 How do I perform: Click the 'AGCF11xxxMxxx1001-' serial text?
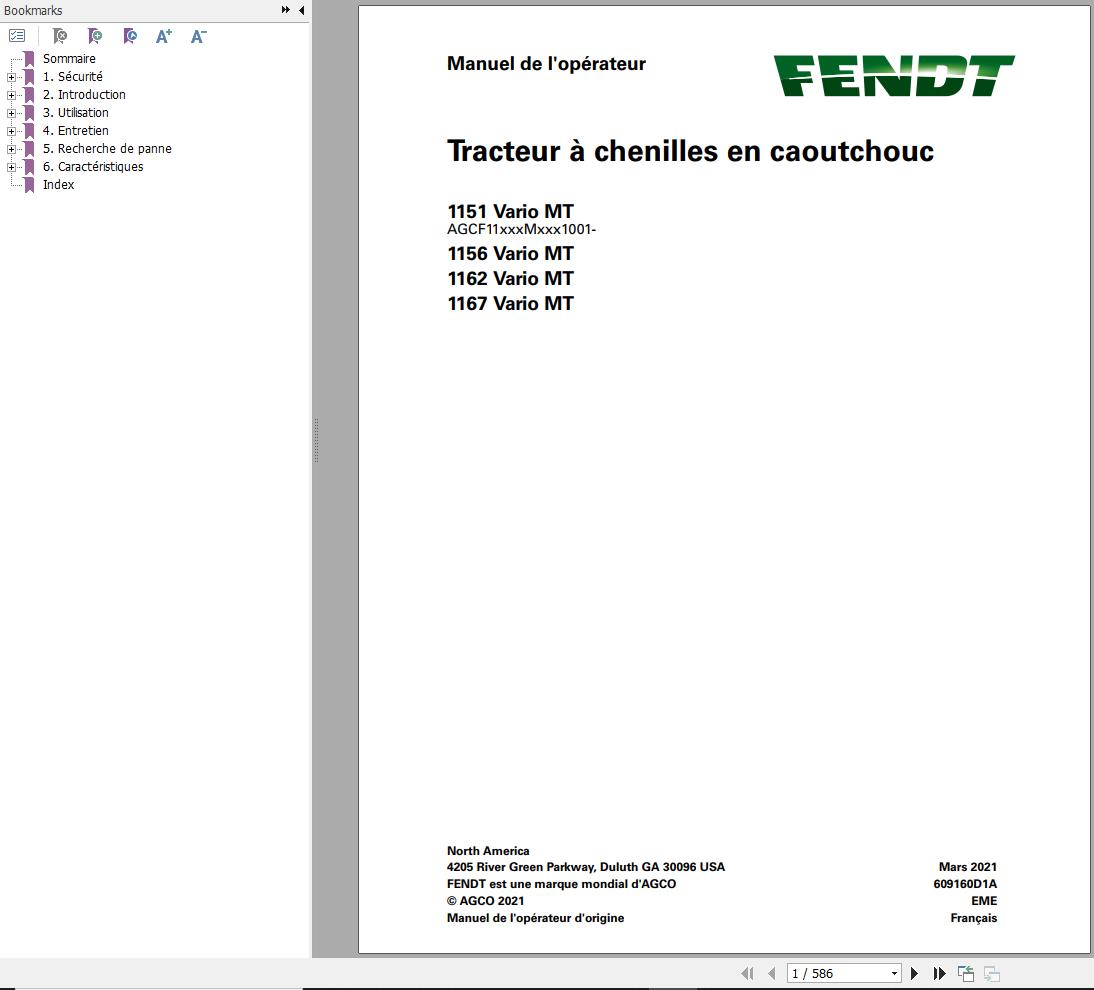[521, 230]
